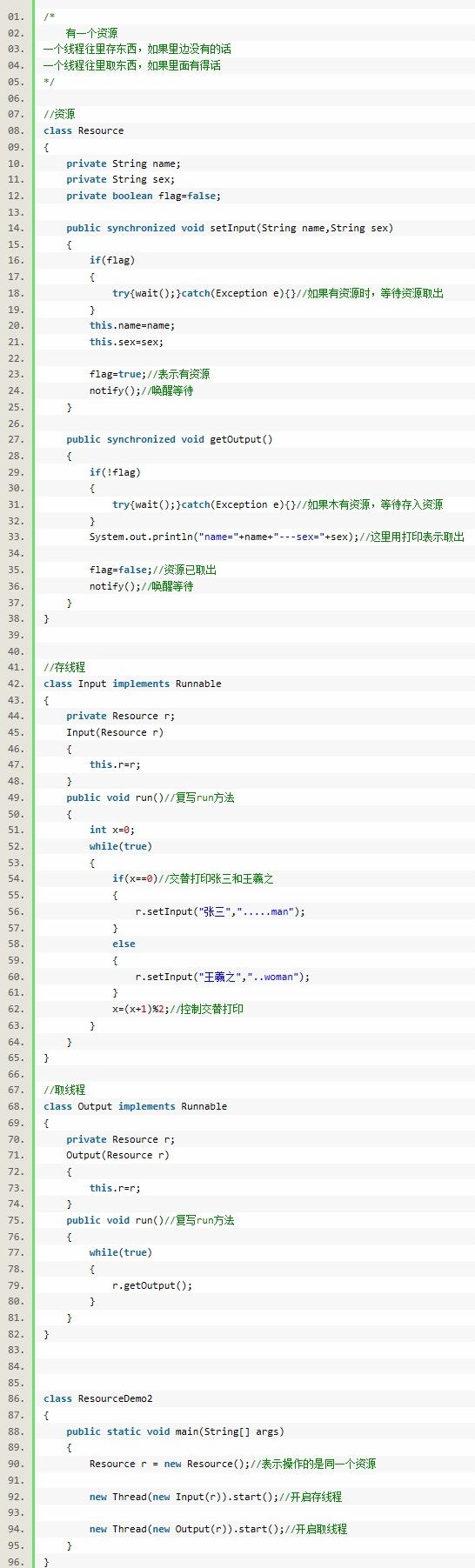
Task: Click 'r.getOutput();' call line
Action: click(152, 1285)
